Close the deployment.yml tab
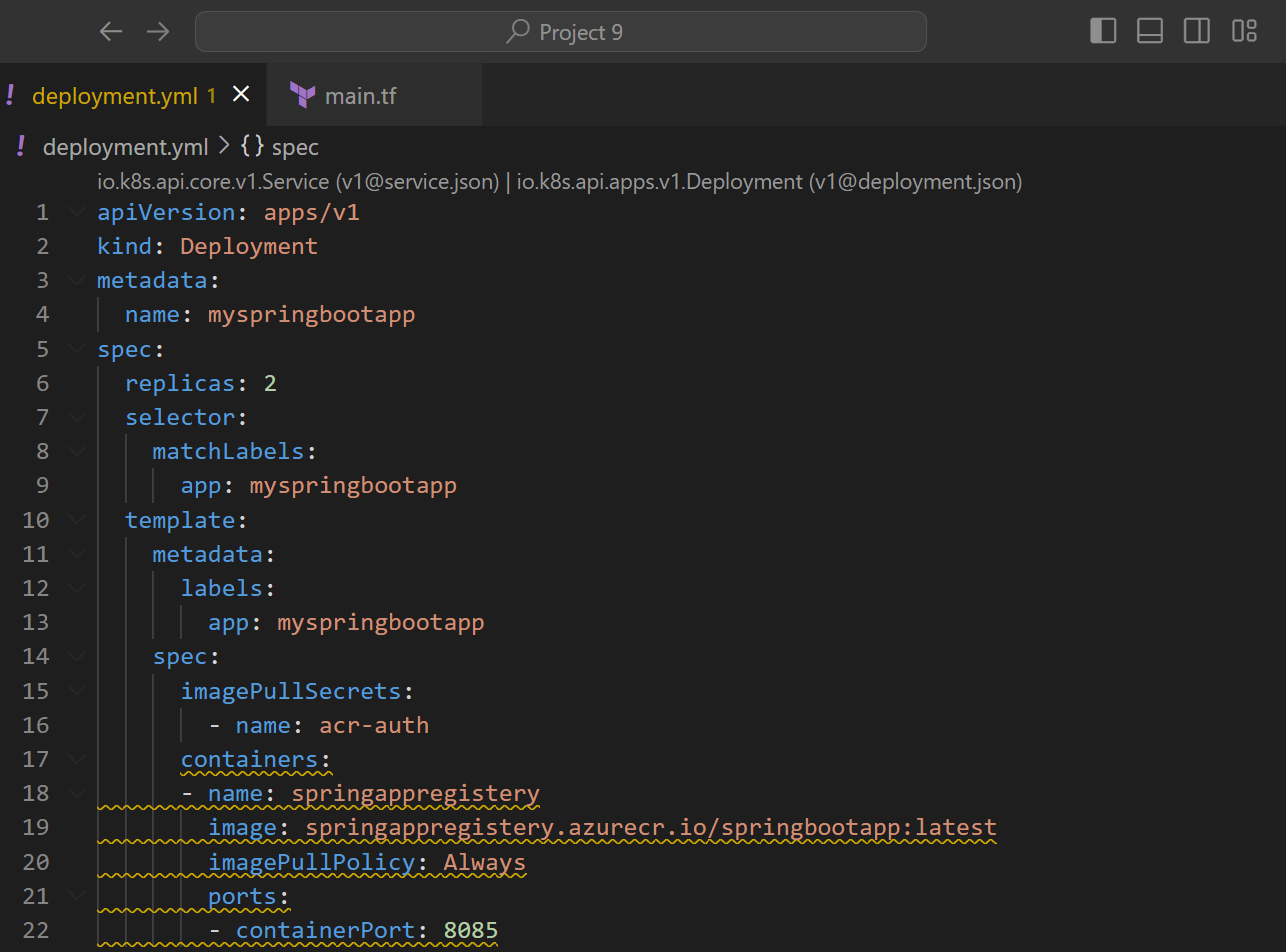Image resolution: width=1286 pixels, height=952 pixels. tap(241, 94)
